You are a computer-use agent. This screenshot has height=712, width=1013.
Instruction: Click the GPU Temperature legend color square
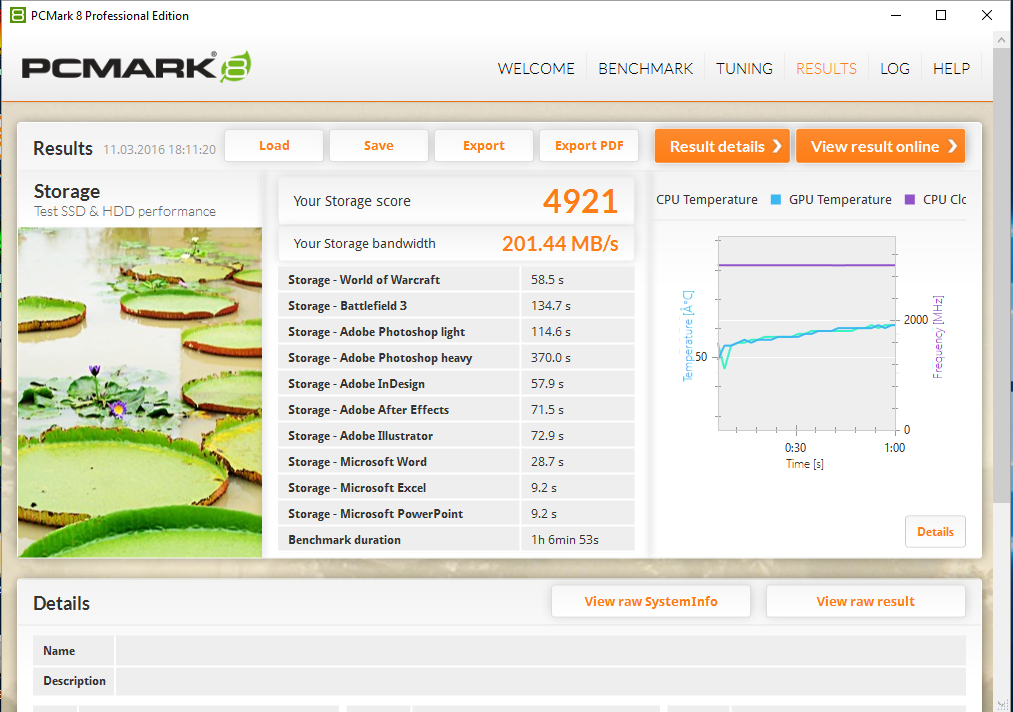[776, 200]
